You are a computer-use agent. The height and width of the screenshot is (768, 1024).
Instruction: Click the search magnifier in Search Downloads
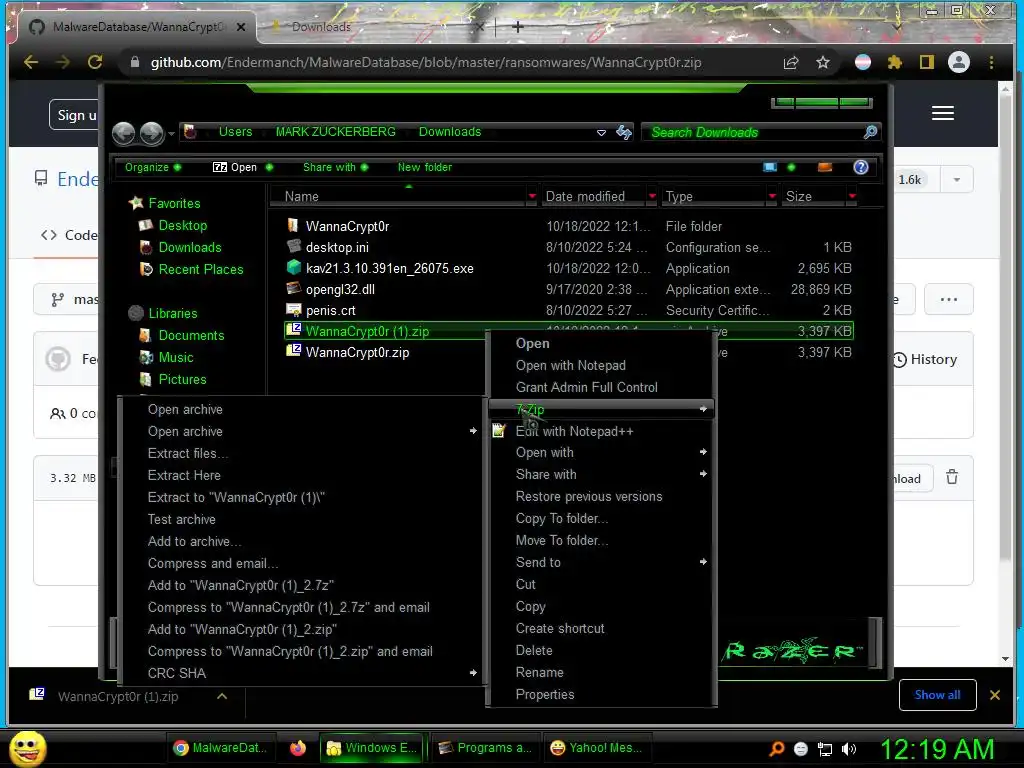coord(870,132)
